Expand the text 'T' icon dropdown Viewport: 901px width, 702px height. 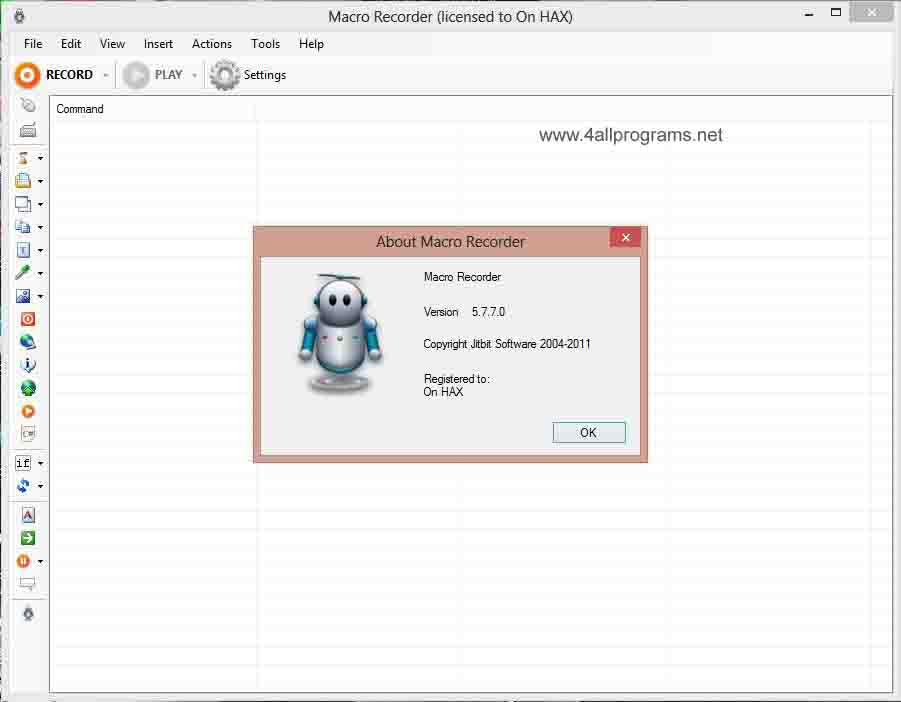click(40, 250)
